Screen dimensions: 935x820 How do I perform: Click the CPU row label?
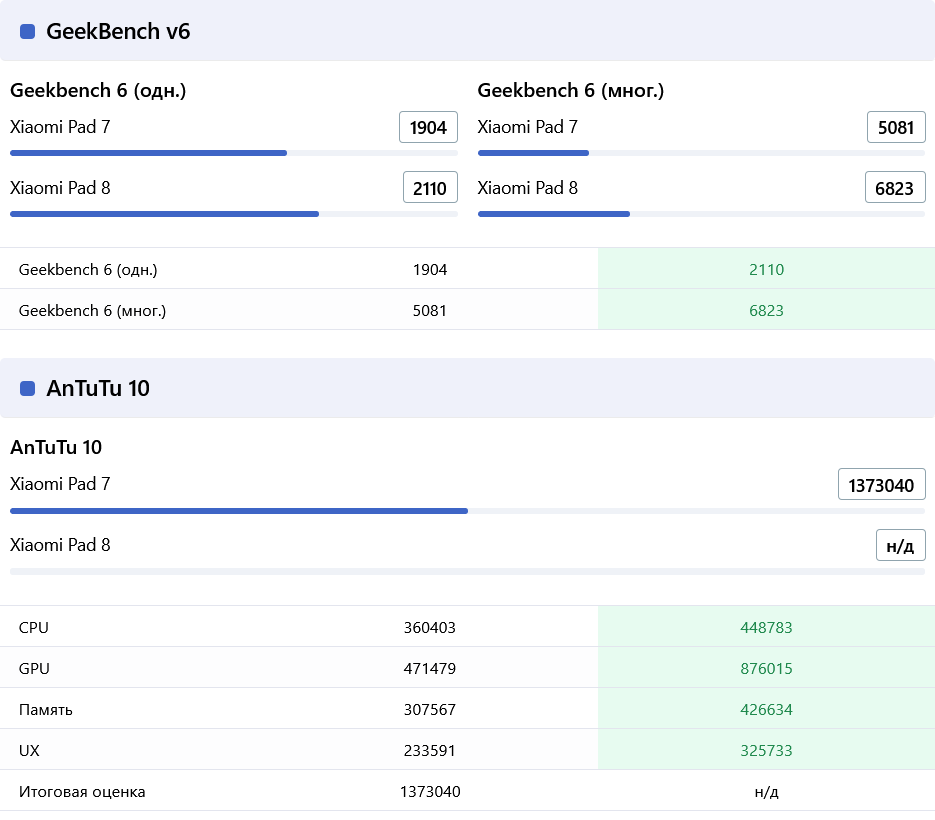[x=34, y=627]
